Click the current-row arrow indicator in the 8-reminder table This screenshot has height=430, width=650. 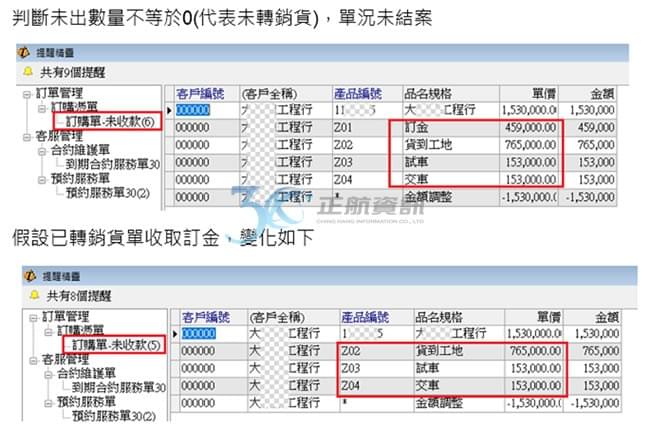(x=175, y=334)
